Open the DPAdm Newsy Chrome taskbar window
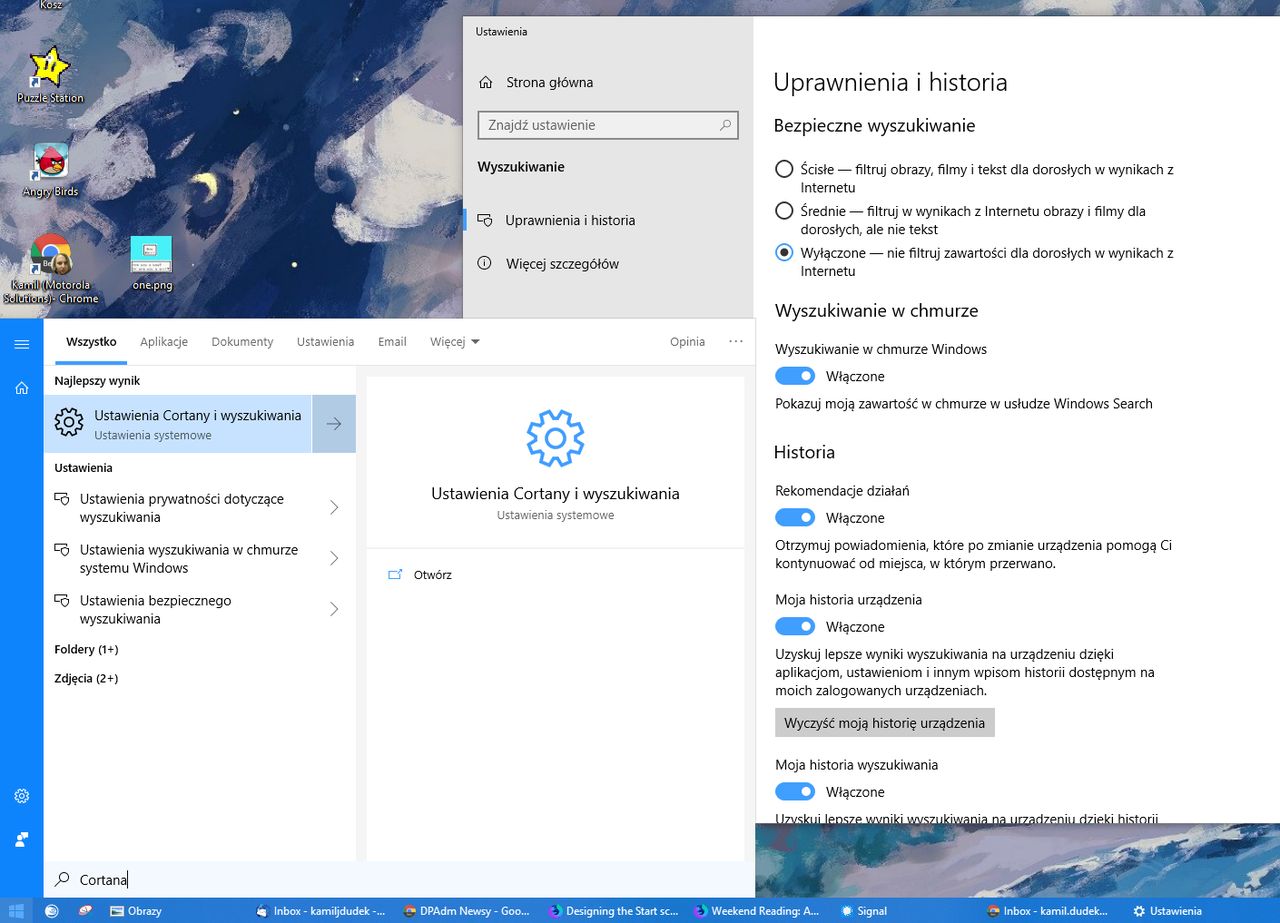Image resolution: width=1280 pixels, height=923 pixels. [x=467, y=911]
